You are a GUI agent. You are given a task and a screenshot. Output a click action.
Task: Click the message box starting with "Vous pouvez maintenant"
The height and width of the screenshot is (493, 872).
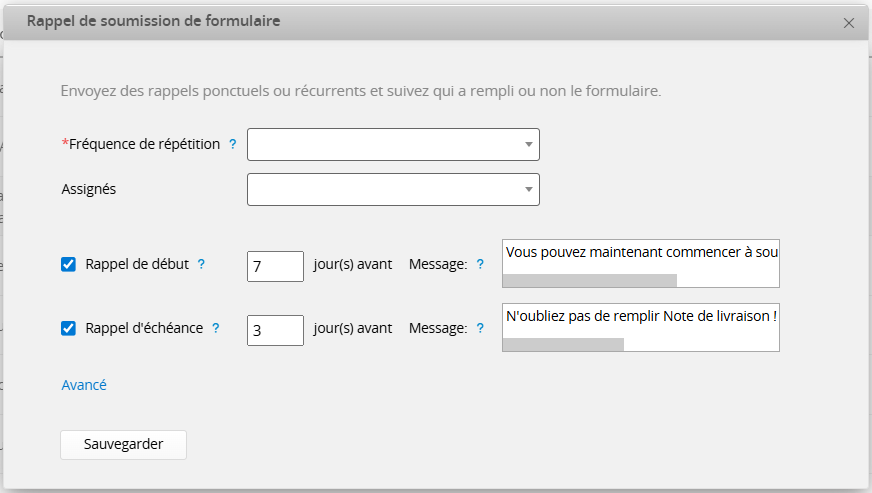[640, 253]
